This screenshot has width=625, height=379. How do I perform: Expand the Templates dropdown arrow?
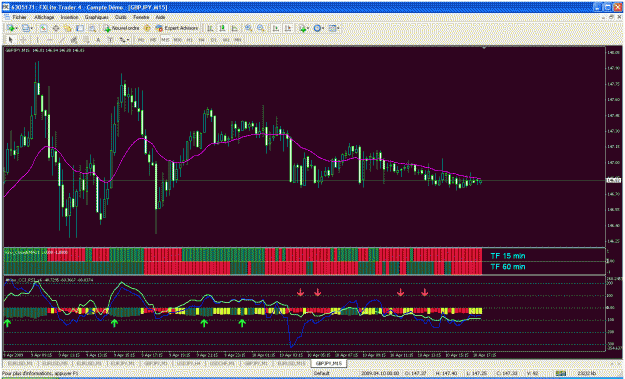click(339, 28)
